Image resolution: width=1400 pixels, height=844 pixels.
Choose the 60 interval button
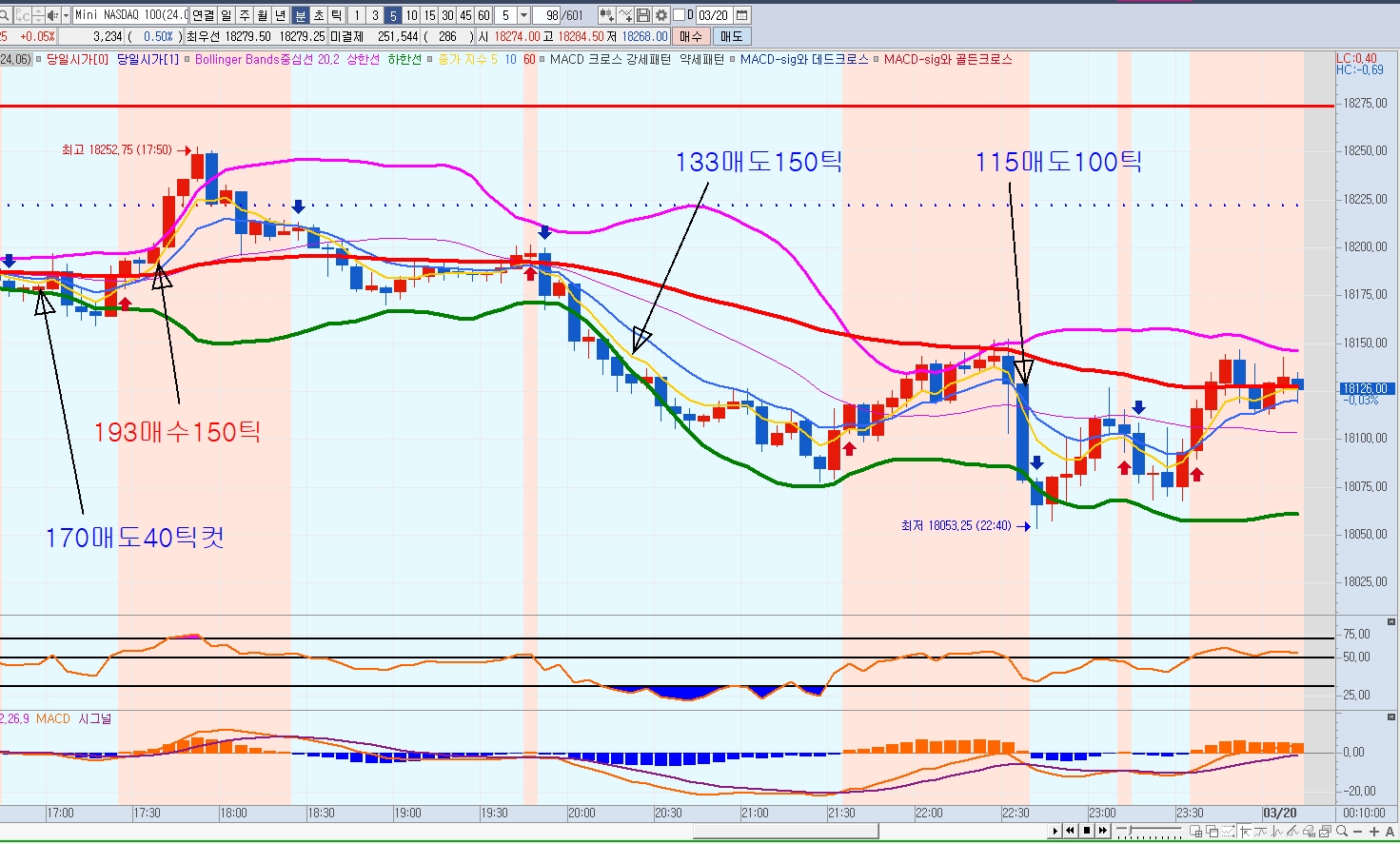click(483, 15)
